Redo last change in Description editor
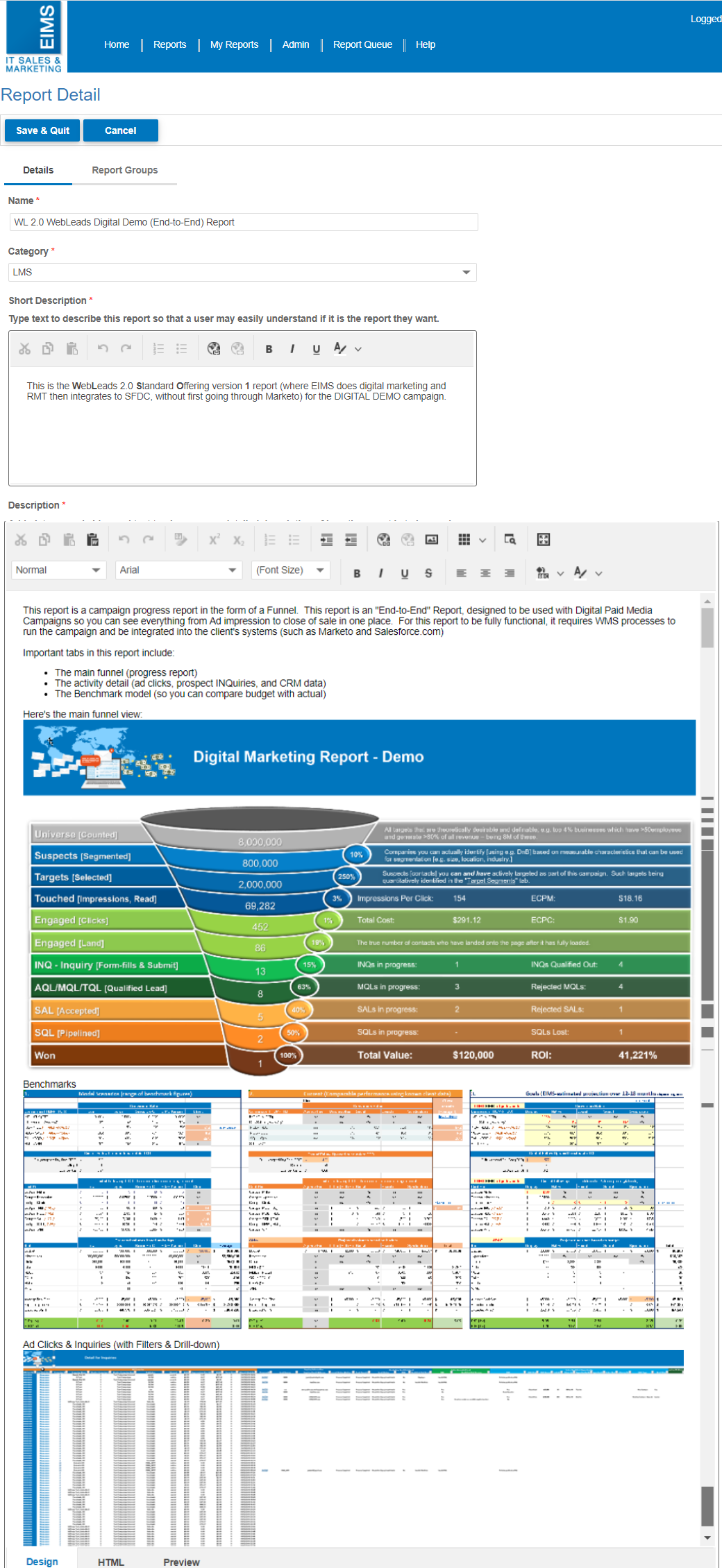 pyautogui.click(x=148, y=540)
